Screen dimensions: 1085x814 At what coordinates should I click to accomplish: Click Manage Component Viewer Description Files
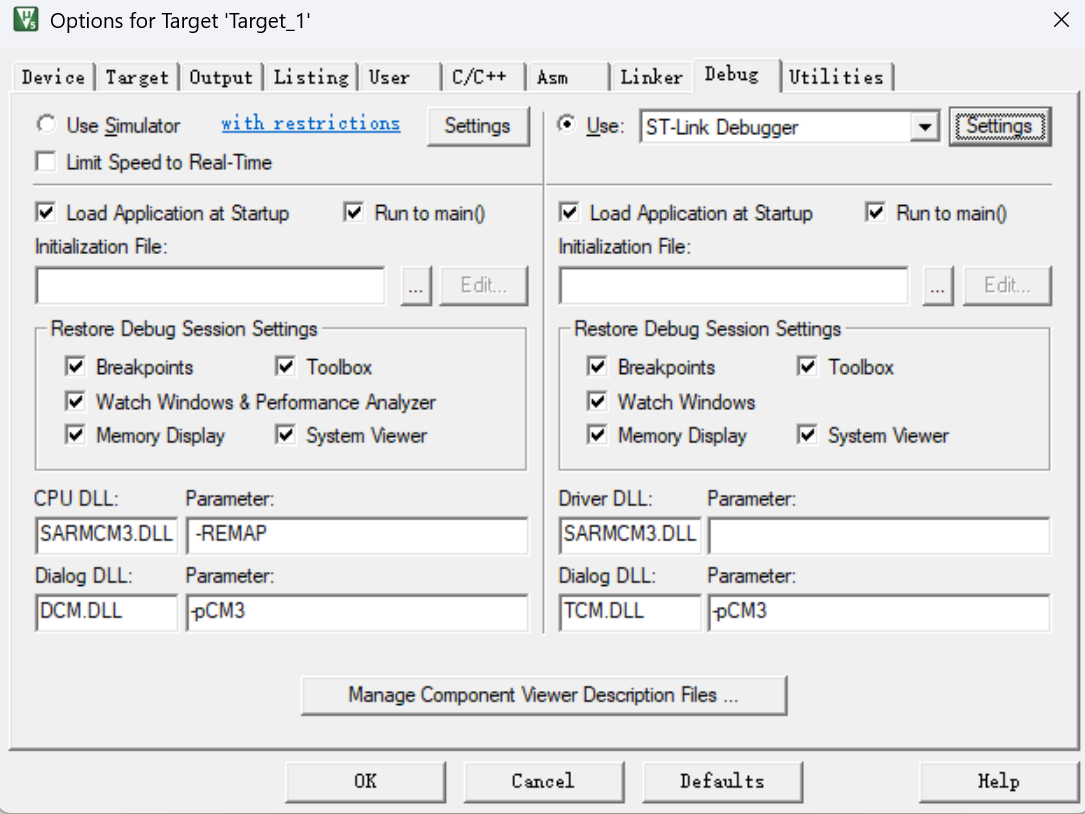point(543,695)
